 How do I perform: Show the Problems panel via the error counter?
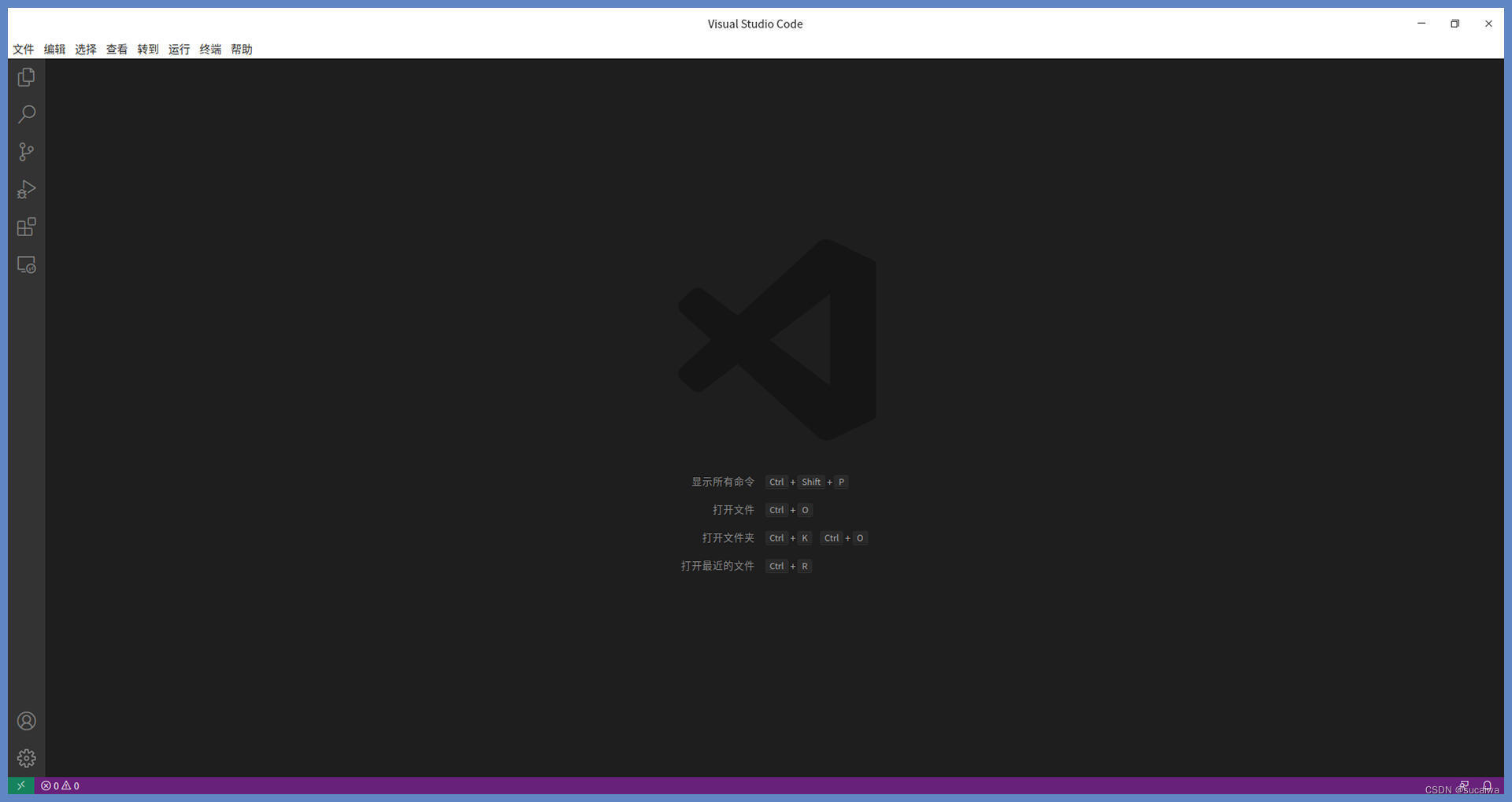click(58, 785)
